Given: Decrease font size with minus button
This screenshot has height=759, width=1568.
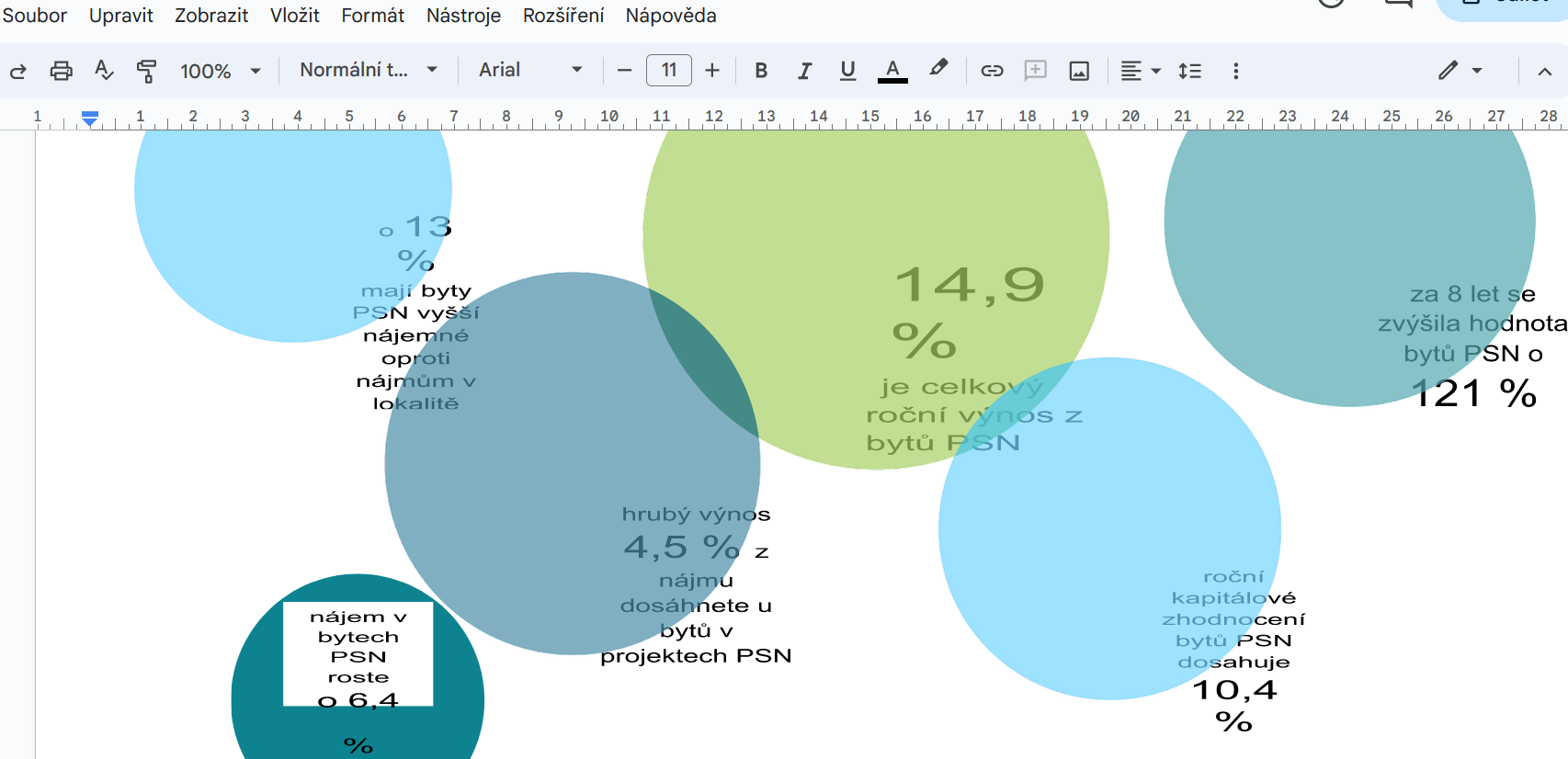Looking at the screenshot, I should click(625, 71).
